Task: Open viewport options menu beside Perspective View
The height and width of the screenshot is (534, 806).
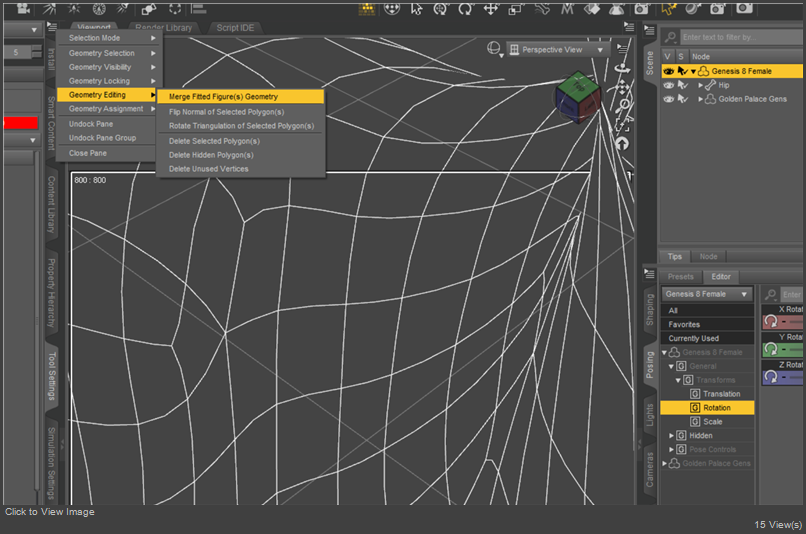Action: coord(622,49)
